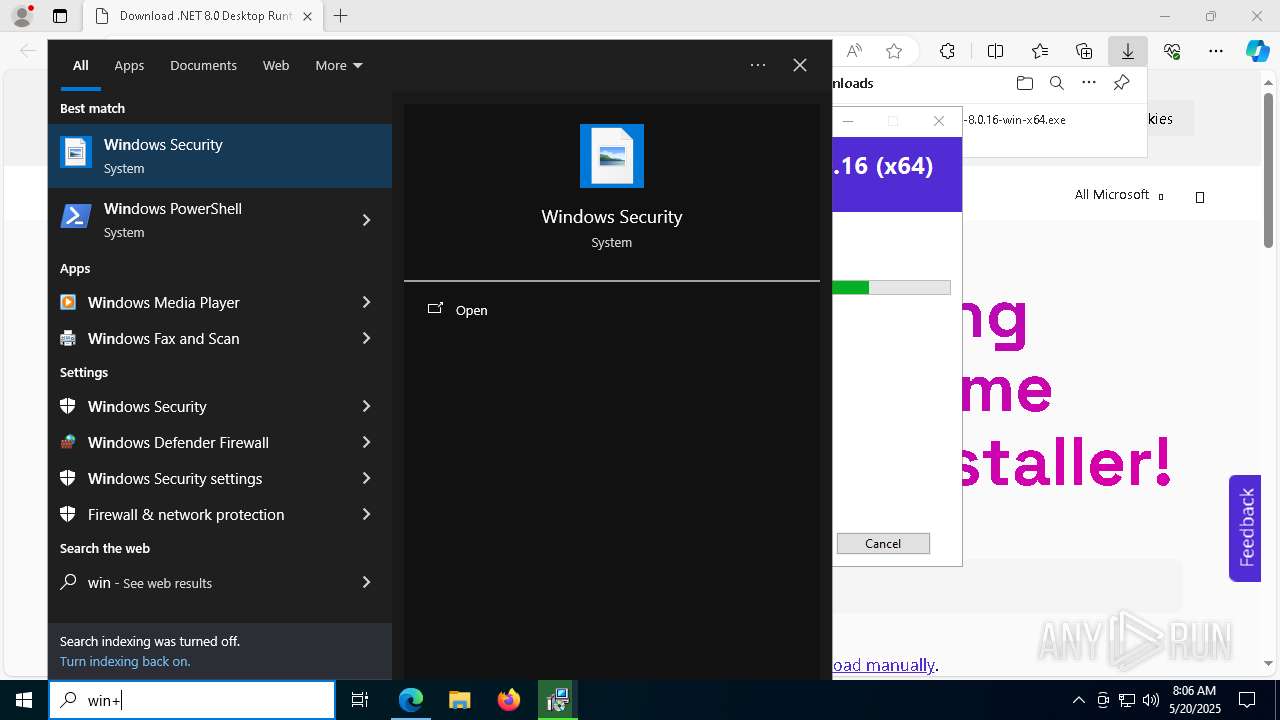Expand the win web results arrow
This screenshot has height=720, width=1280.
366,582
